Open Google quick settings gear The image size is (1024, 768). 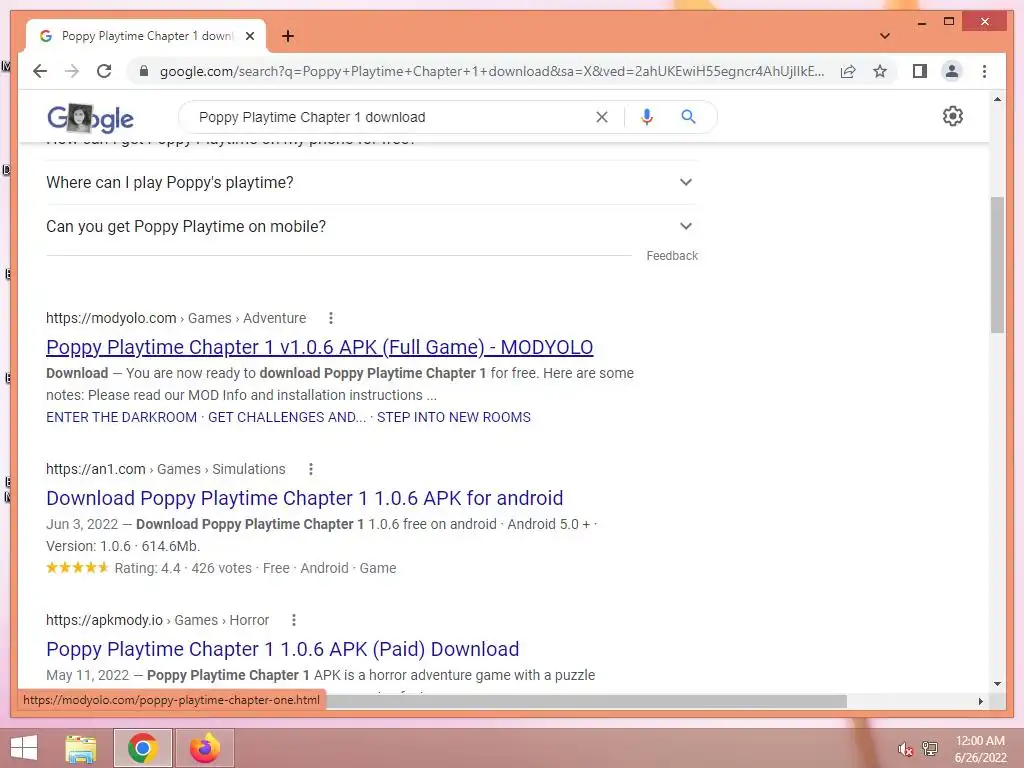pyautogui.click(x=952, y=116)
